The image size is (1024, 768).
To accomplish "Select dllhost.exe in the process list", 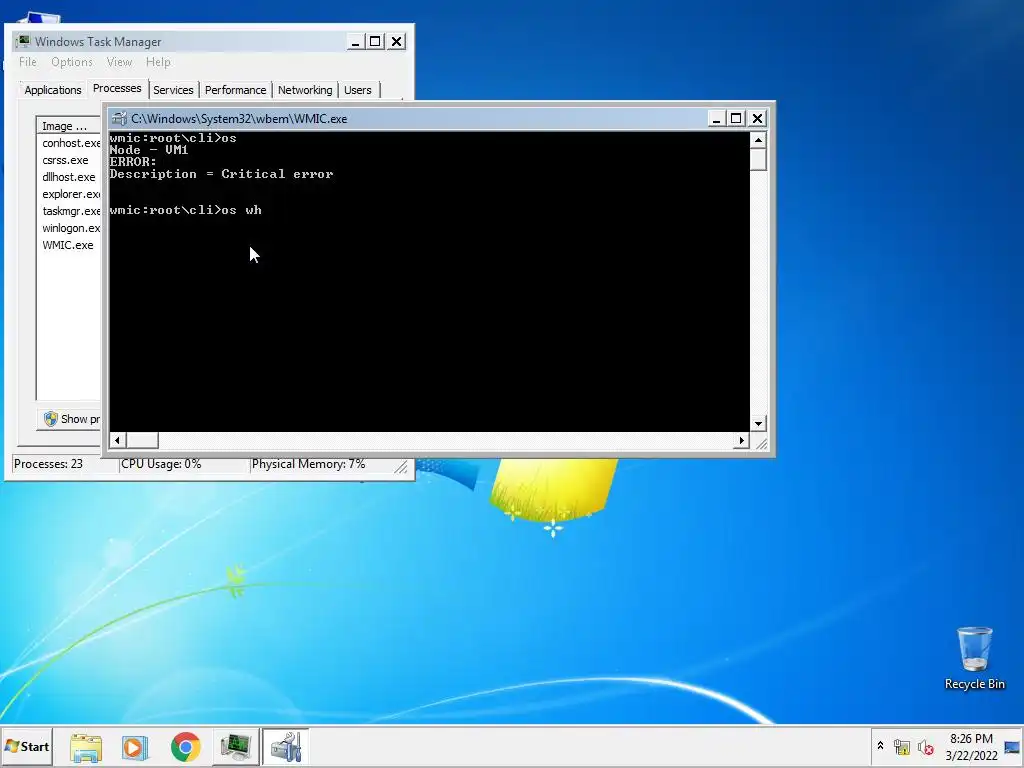I will 69,177.
